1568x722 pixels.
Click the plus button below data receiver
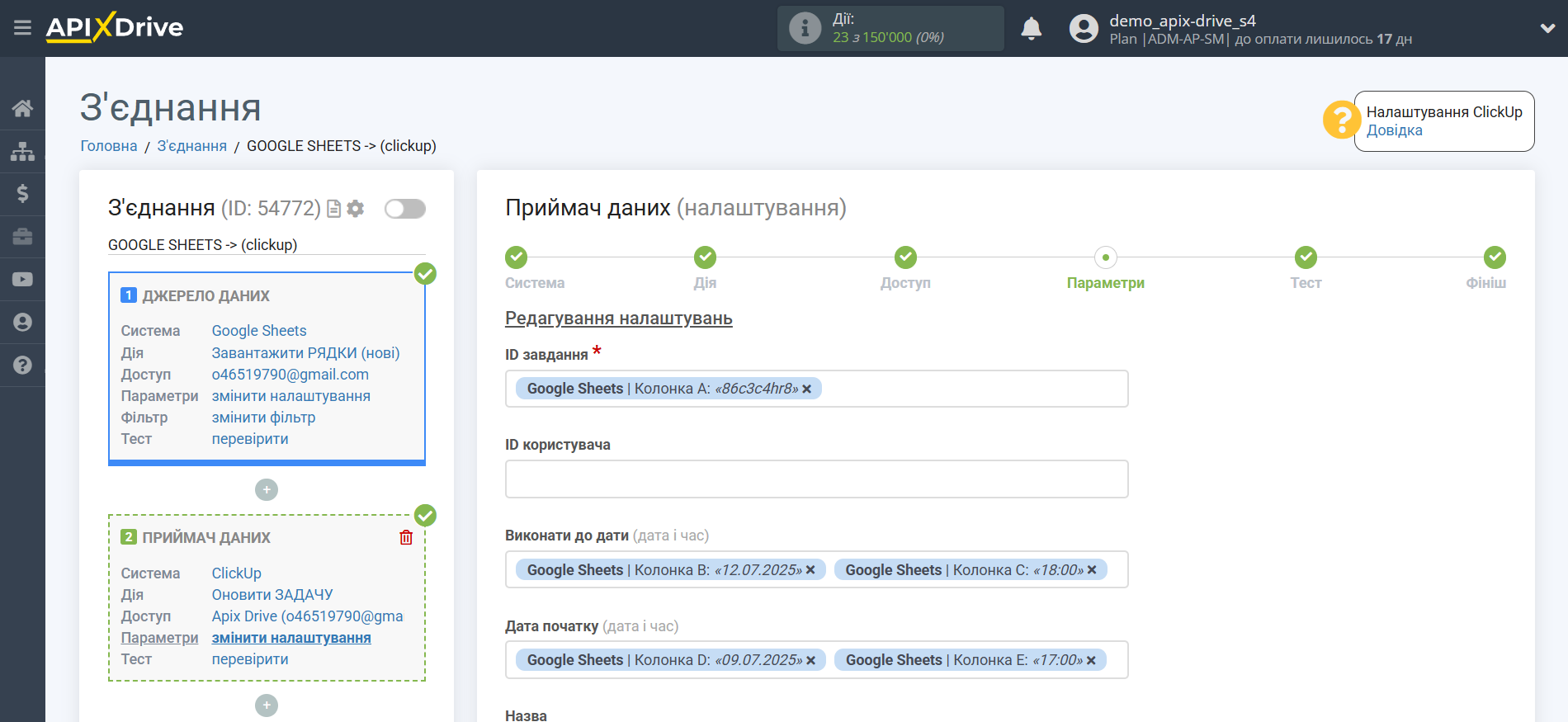[x=267, y=705]
